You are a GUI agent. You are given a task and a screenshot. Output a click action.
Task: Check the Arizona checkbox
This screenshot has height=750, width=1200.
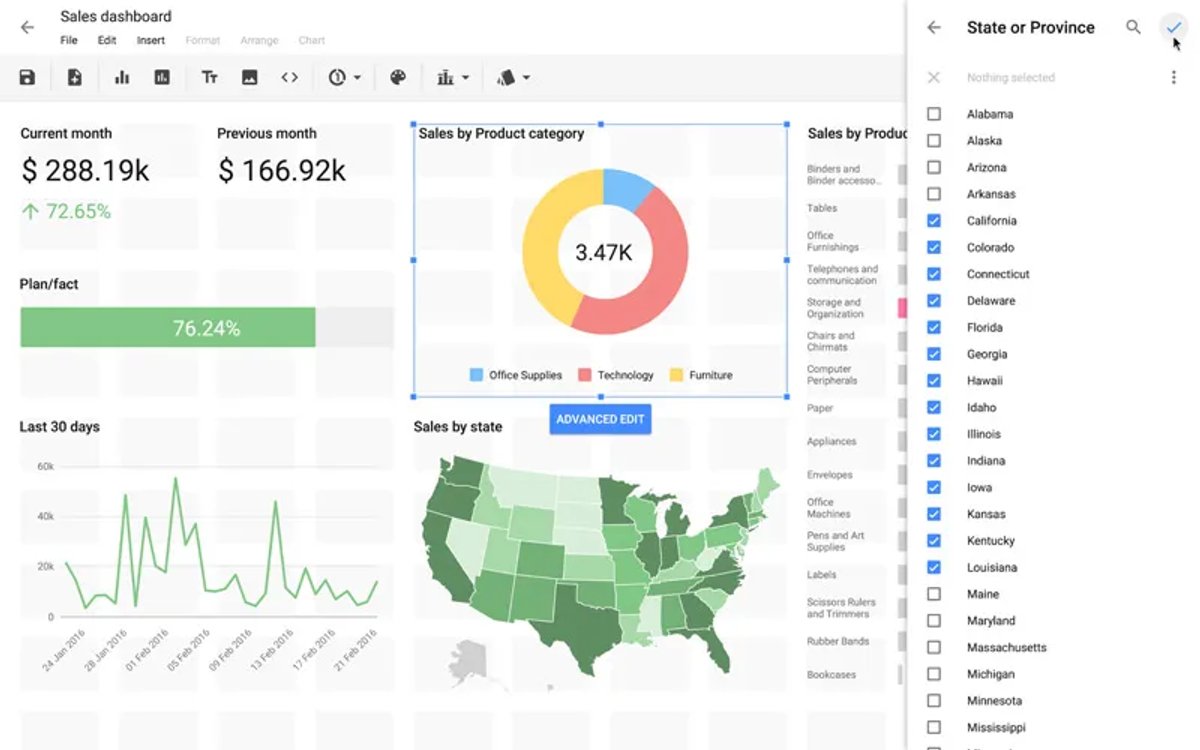934,167
